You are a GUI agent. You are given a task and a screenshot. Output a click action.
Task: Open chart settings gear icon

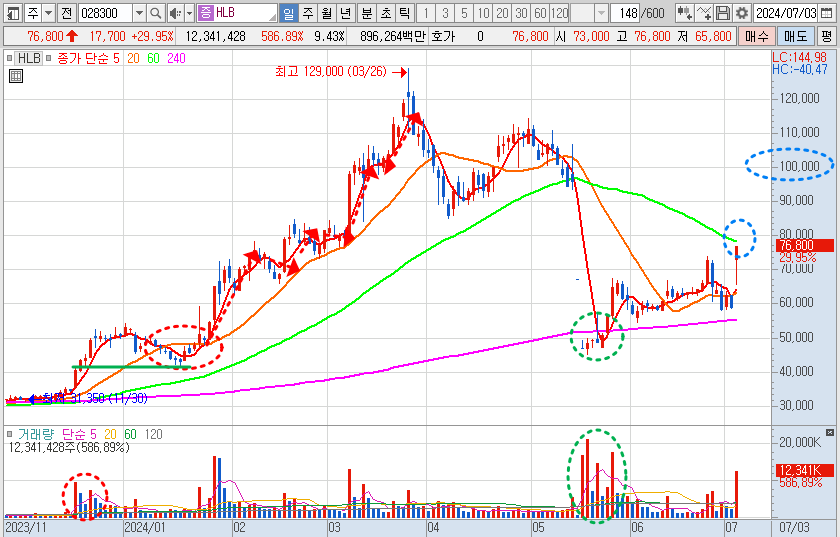(x=742, y=13)
